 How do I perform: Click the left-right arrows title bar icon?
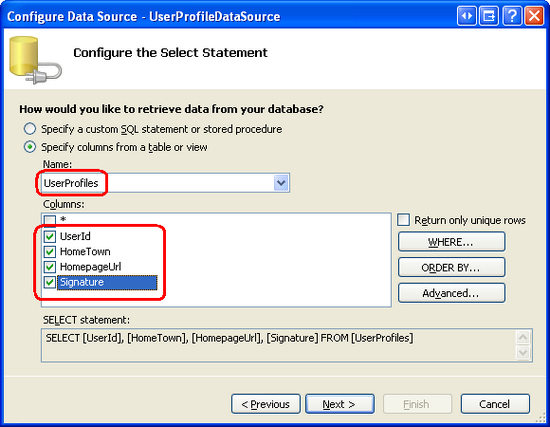467,16
